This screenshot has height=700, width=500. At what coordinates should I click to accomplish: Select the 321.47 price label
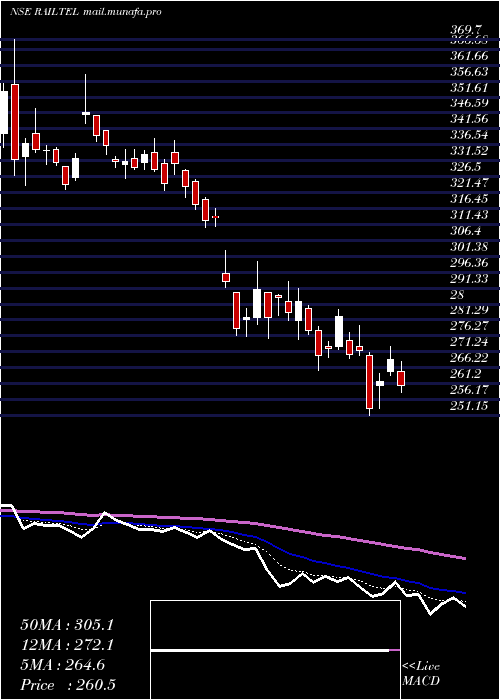point(470,183)
